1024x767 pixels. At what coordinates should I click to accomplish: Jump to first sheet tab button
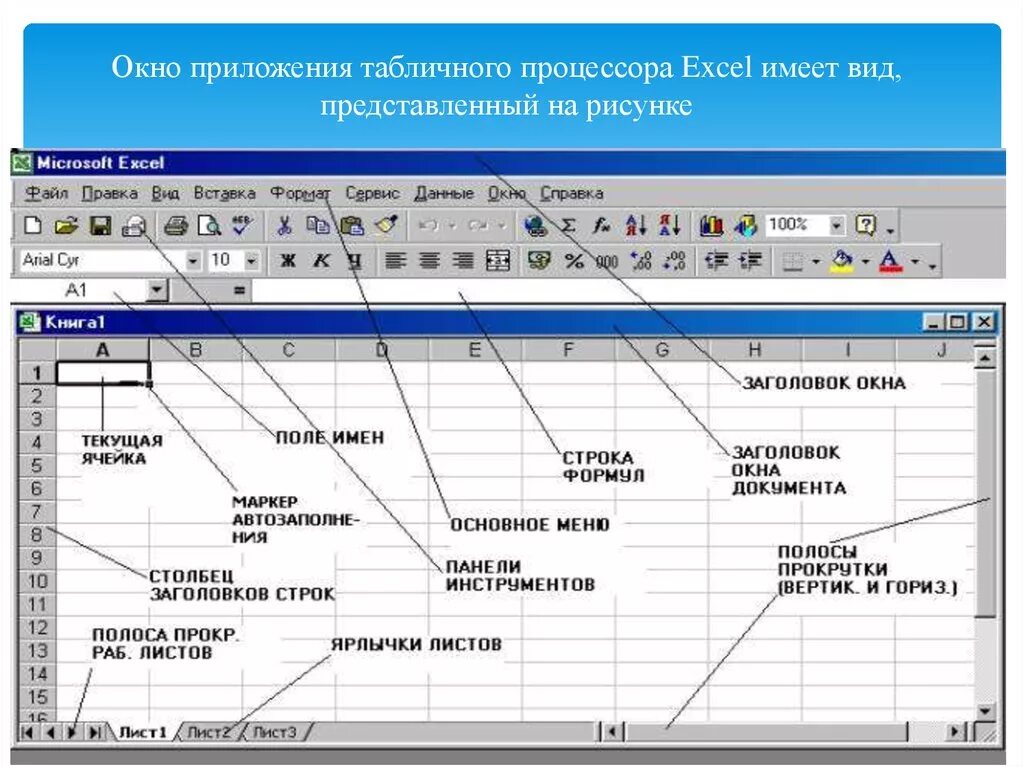pos(27,732)
